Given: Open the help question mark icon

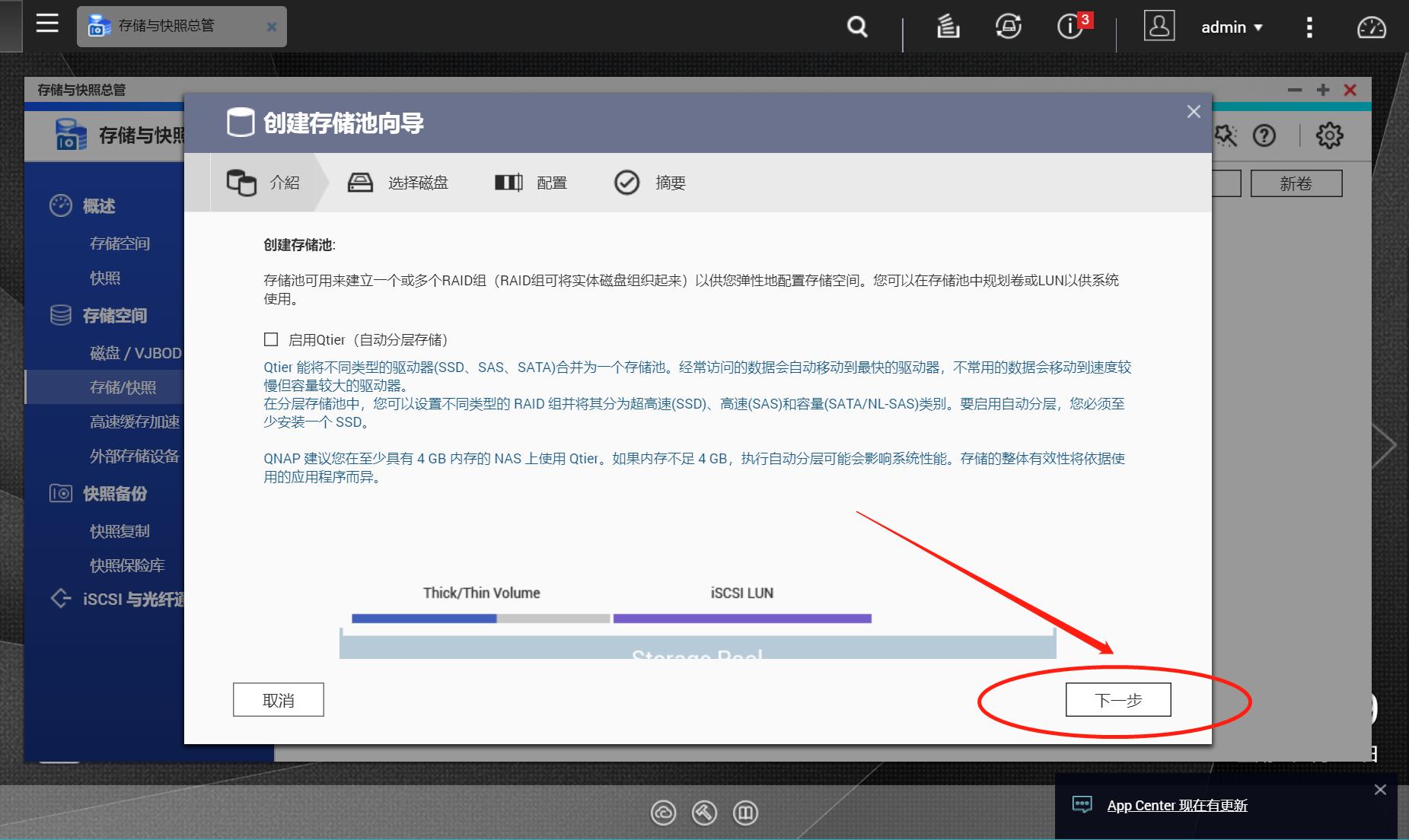Looking at the screenshot, I should click(1265, 135).
